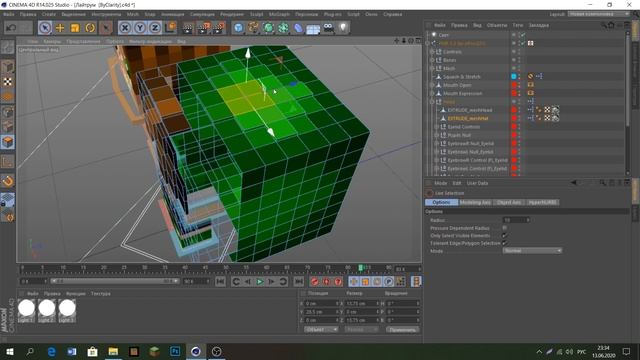Switch to the Modeling Axis tab

click(x=476, y=202)
